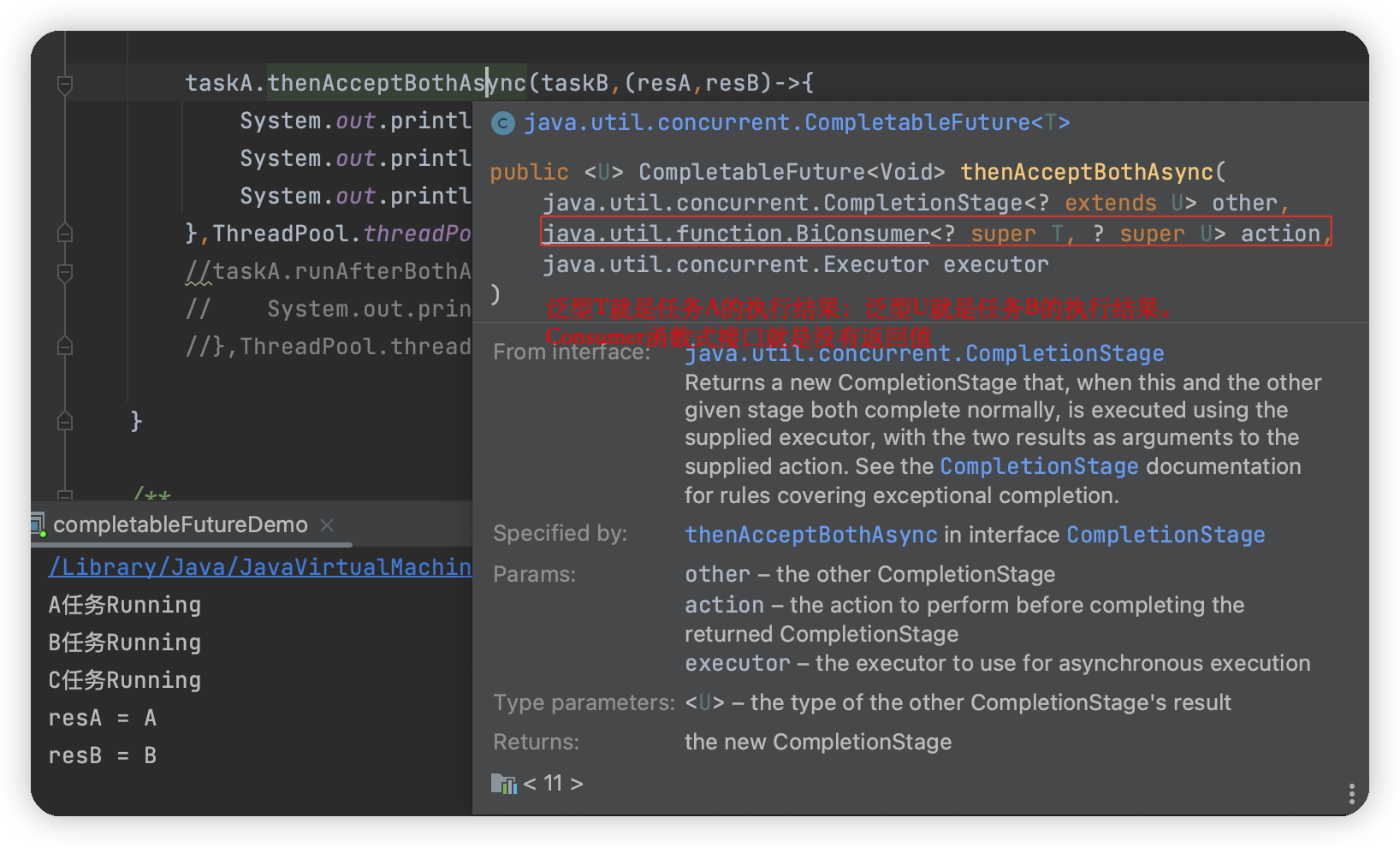The width and height of the screenshot is (1400, 847).
Task: Click console line 'A任务Running'
Action: [125, 605]
